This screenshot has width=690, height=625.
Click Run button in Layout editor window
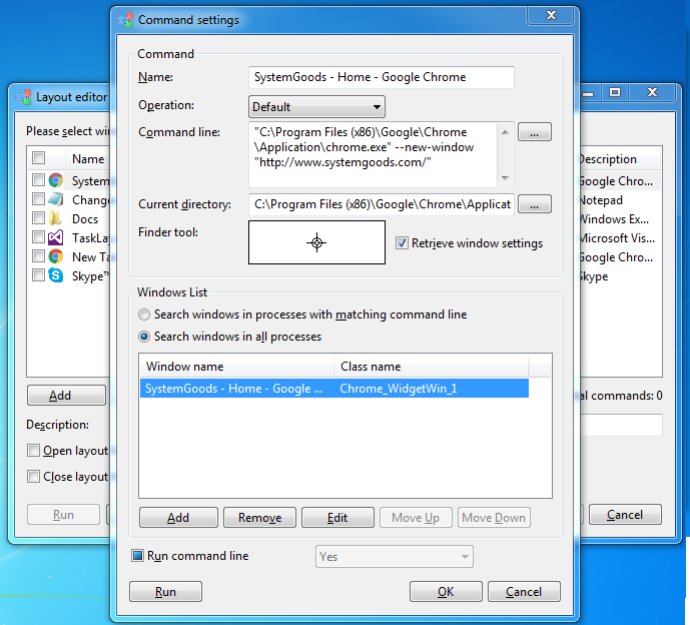(x=63, y=515)
